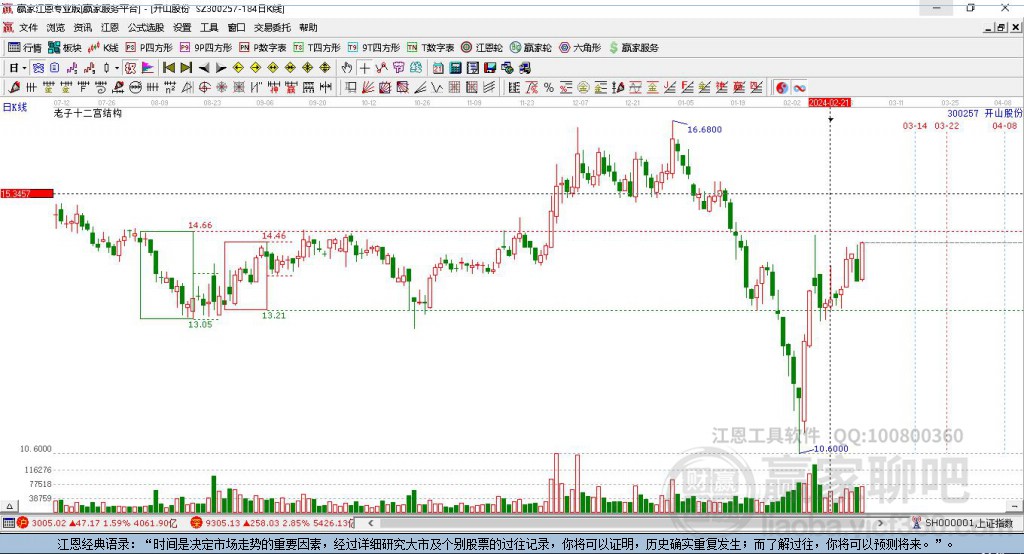1024x554 pixels.
Task: Open the 江恩 menu
Action: click(x=110, y=27)
